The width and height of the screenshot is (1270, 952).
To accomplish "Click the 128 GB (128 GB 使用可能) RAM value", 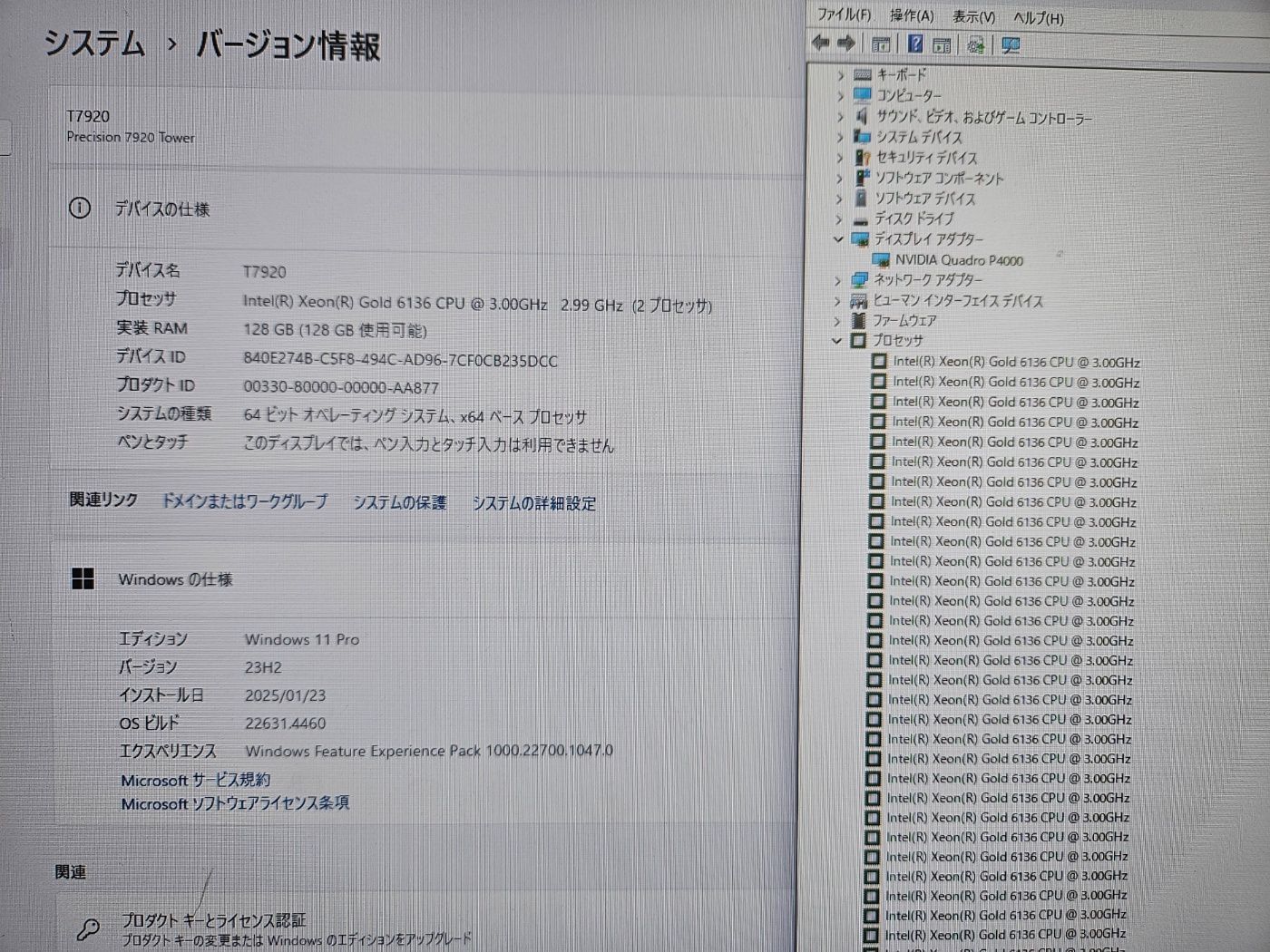I will (x=335, y=330).
